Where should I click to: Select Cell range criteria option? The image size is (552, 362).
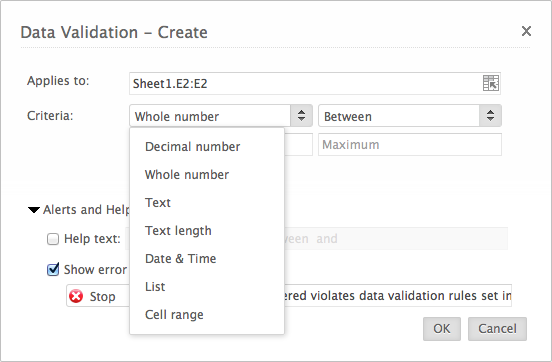pyautogui.click(x=174, y=315)
